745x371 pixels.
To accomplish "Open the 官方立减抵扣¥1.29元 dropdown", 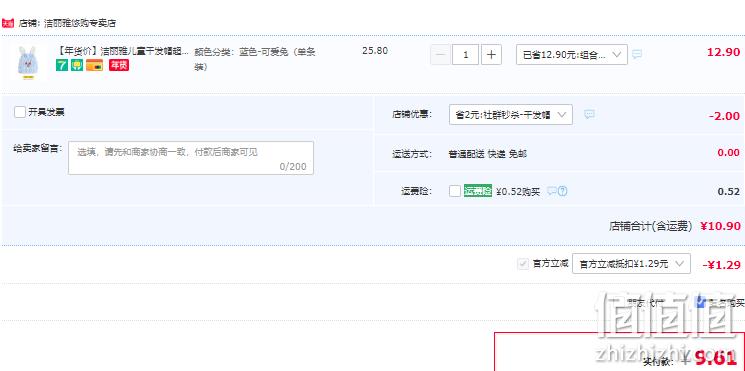I will (x=631, y=264).
